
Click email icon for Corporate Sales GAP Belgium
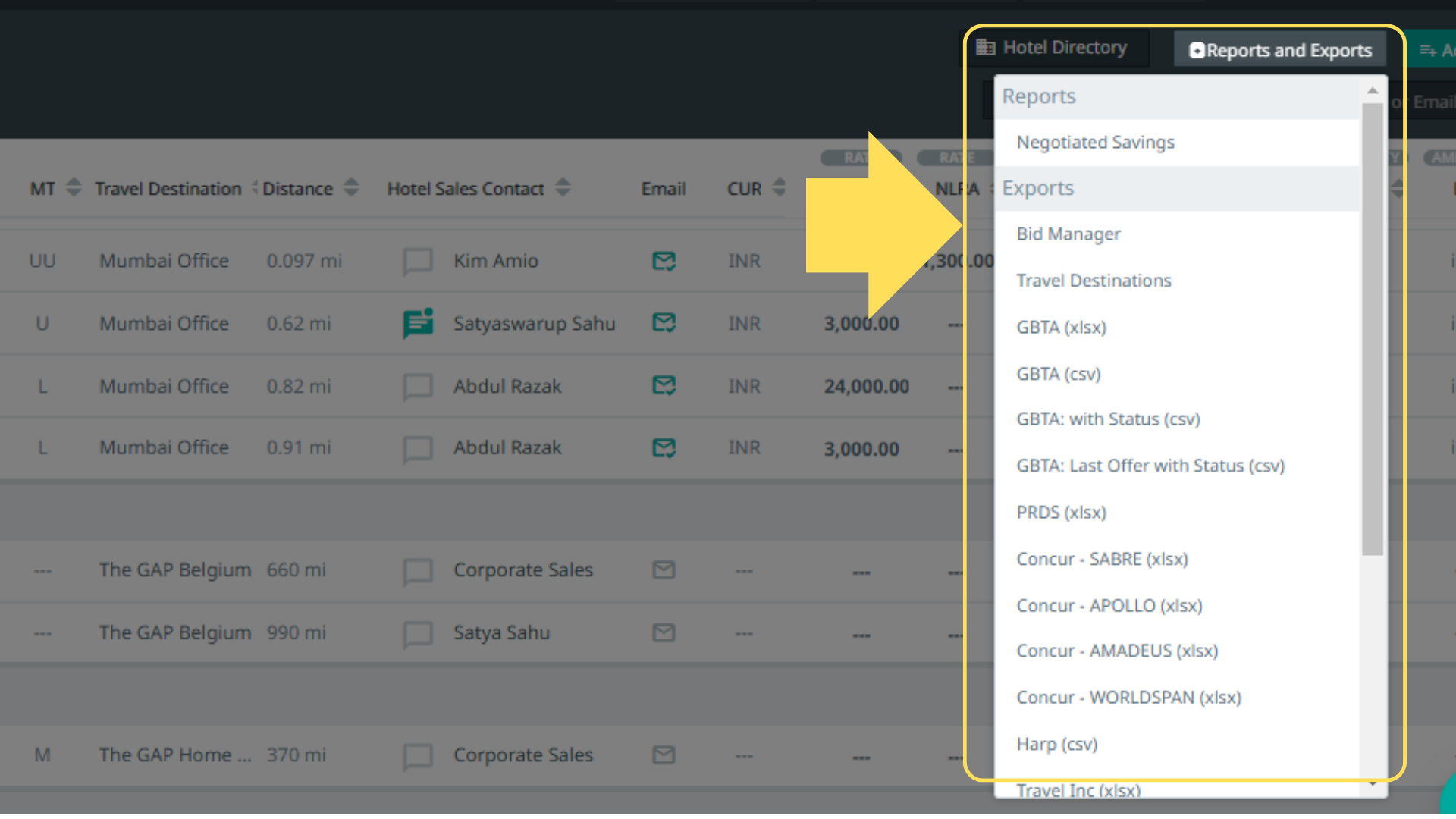(x=664, y=570)
